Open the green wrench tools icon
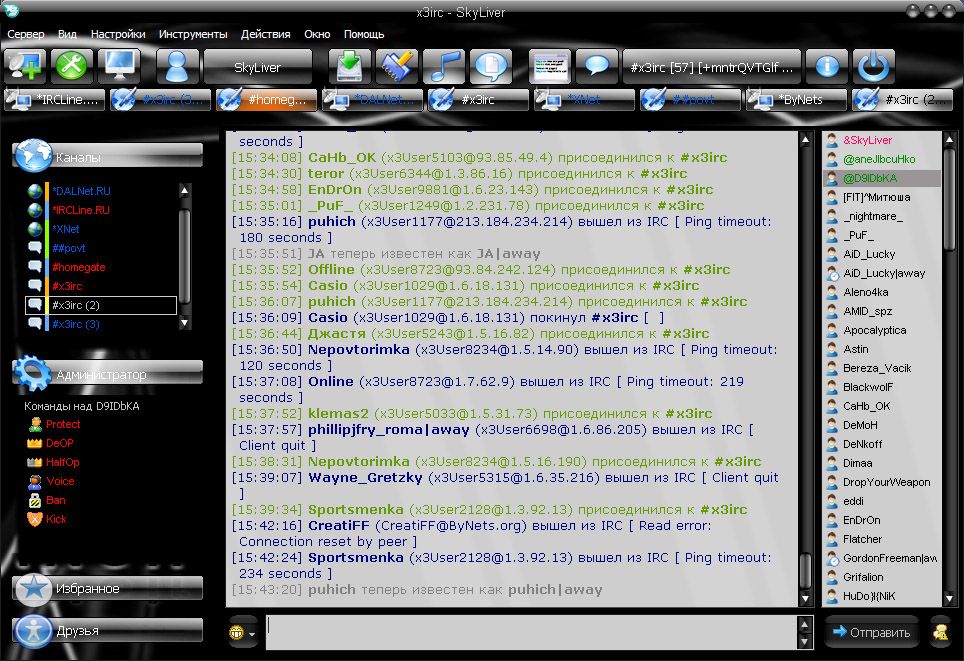Image resolution: width=964 pixels, height=661 pixels. click(x=72, y=66)
